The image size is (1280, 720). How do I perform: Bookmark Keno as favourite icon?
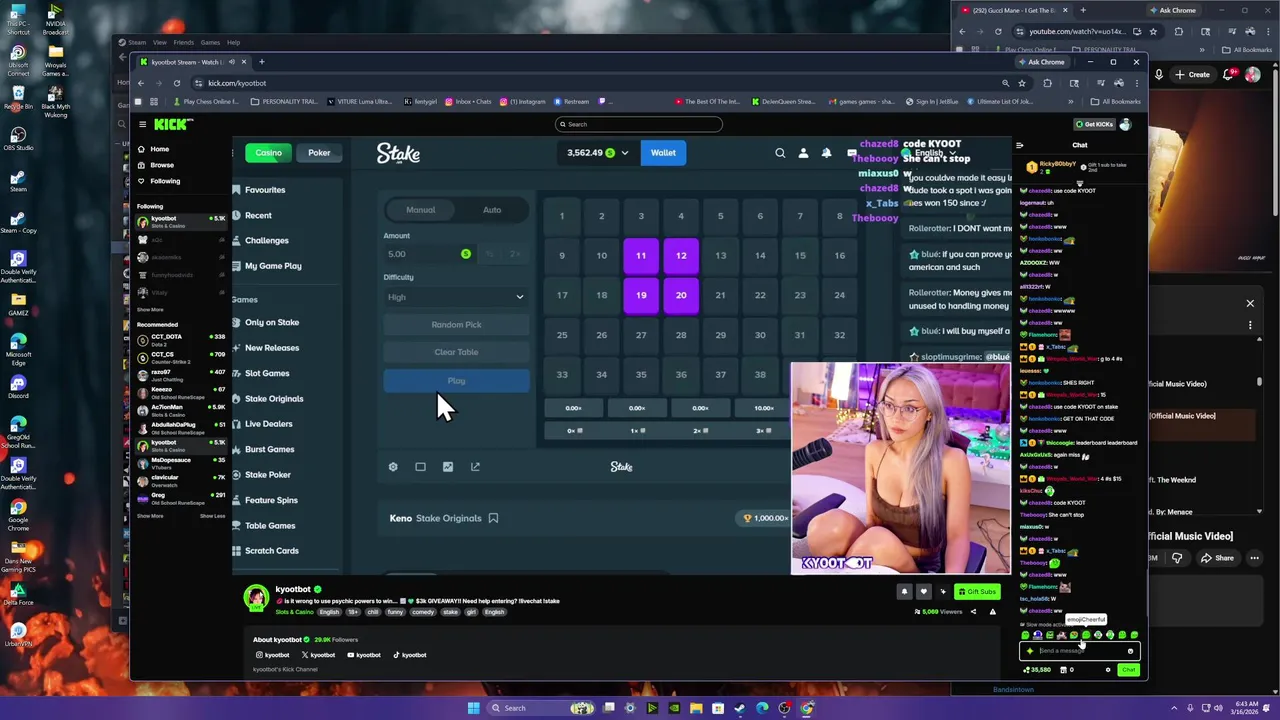(493, 518)
